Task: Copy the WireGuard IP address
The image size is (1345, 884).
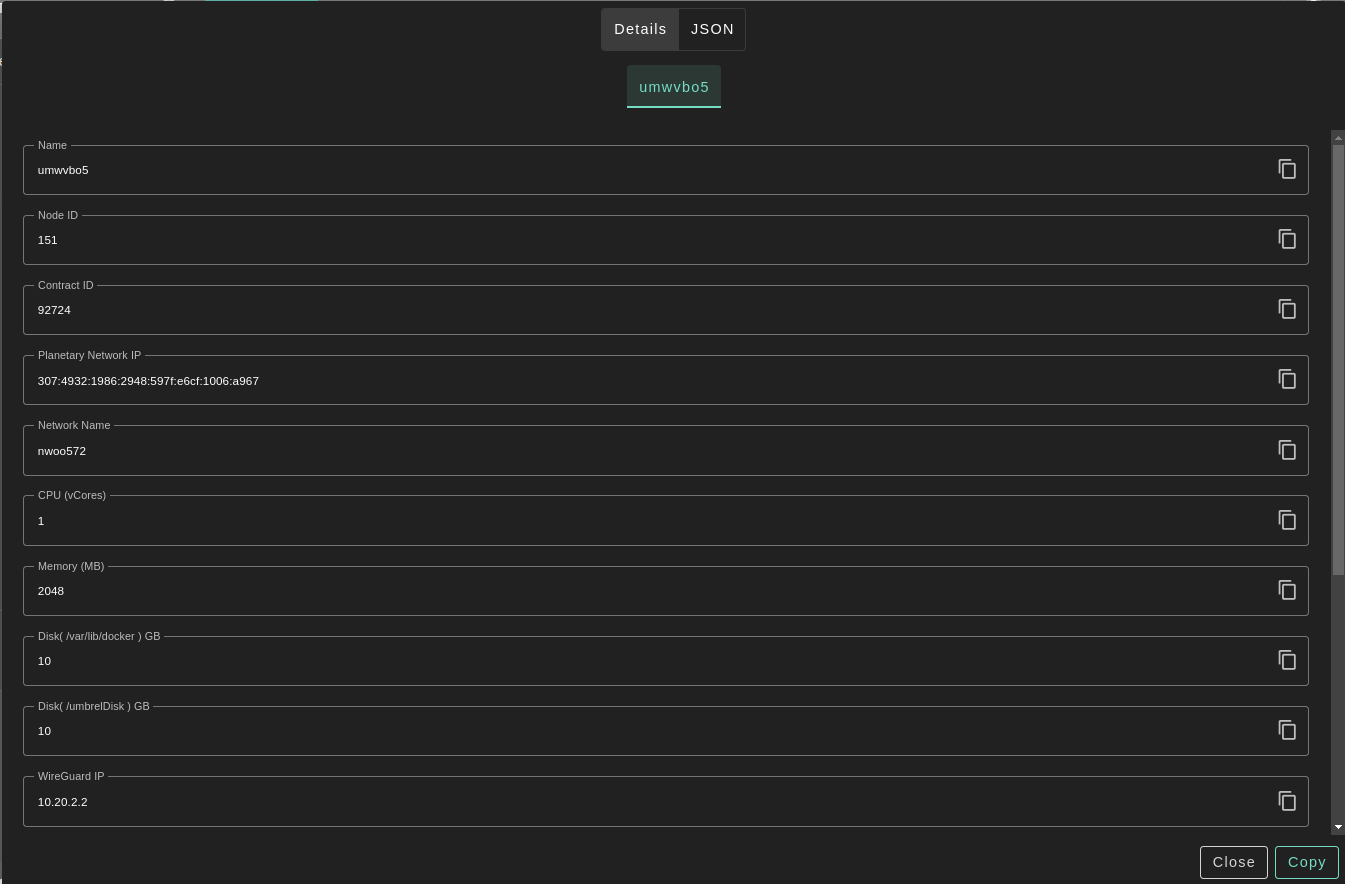Action: (1287, 801)
